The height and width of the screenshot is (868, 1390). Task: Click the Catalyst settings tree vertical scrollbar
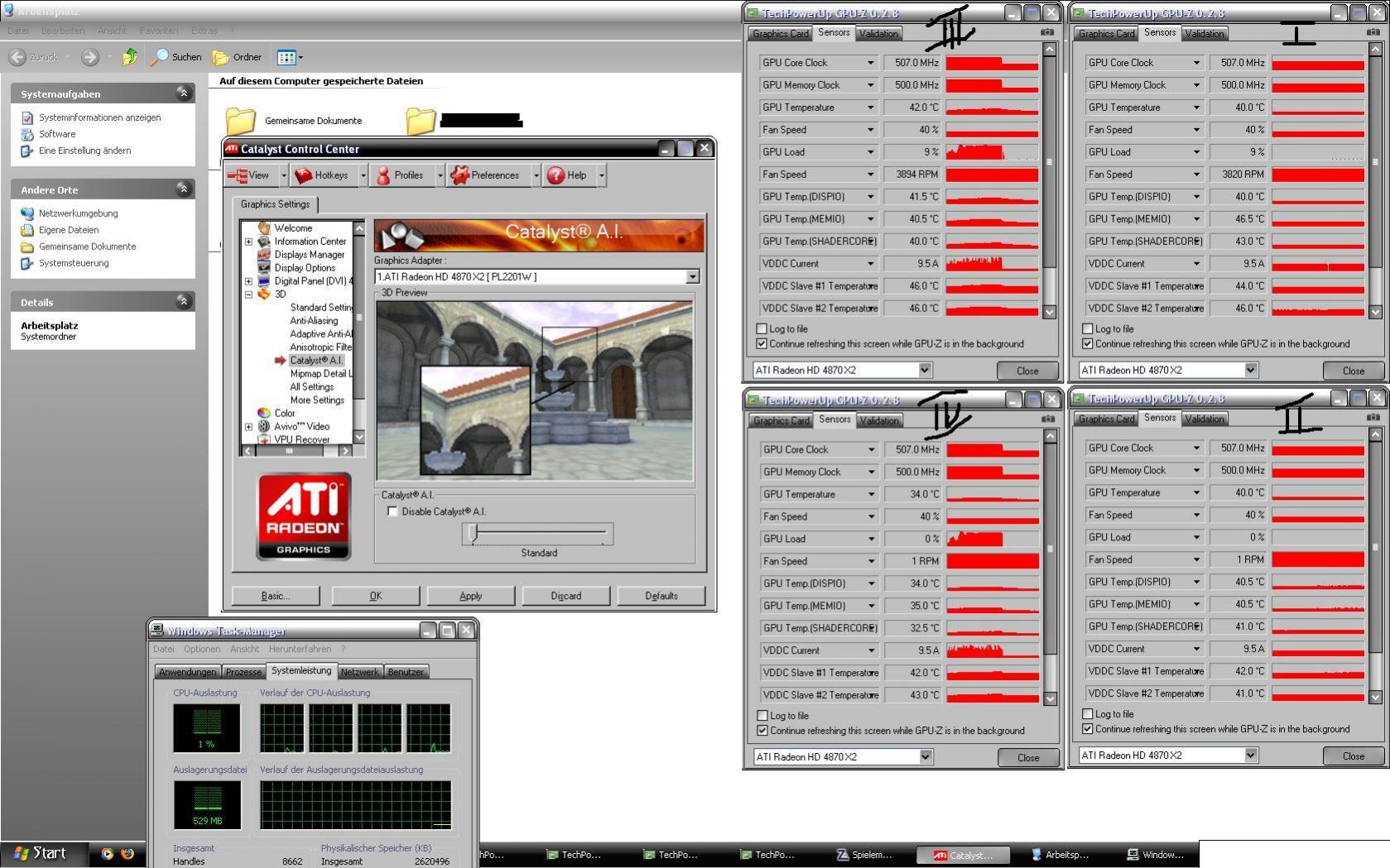359,332
